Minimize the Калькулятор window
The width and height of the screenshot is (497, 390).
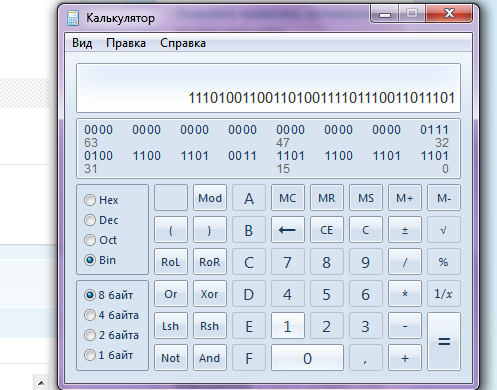click(x=384, y=14)
